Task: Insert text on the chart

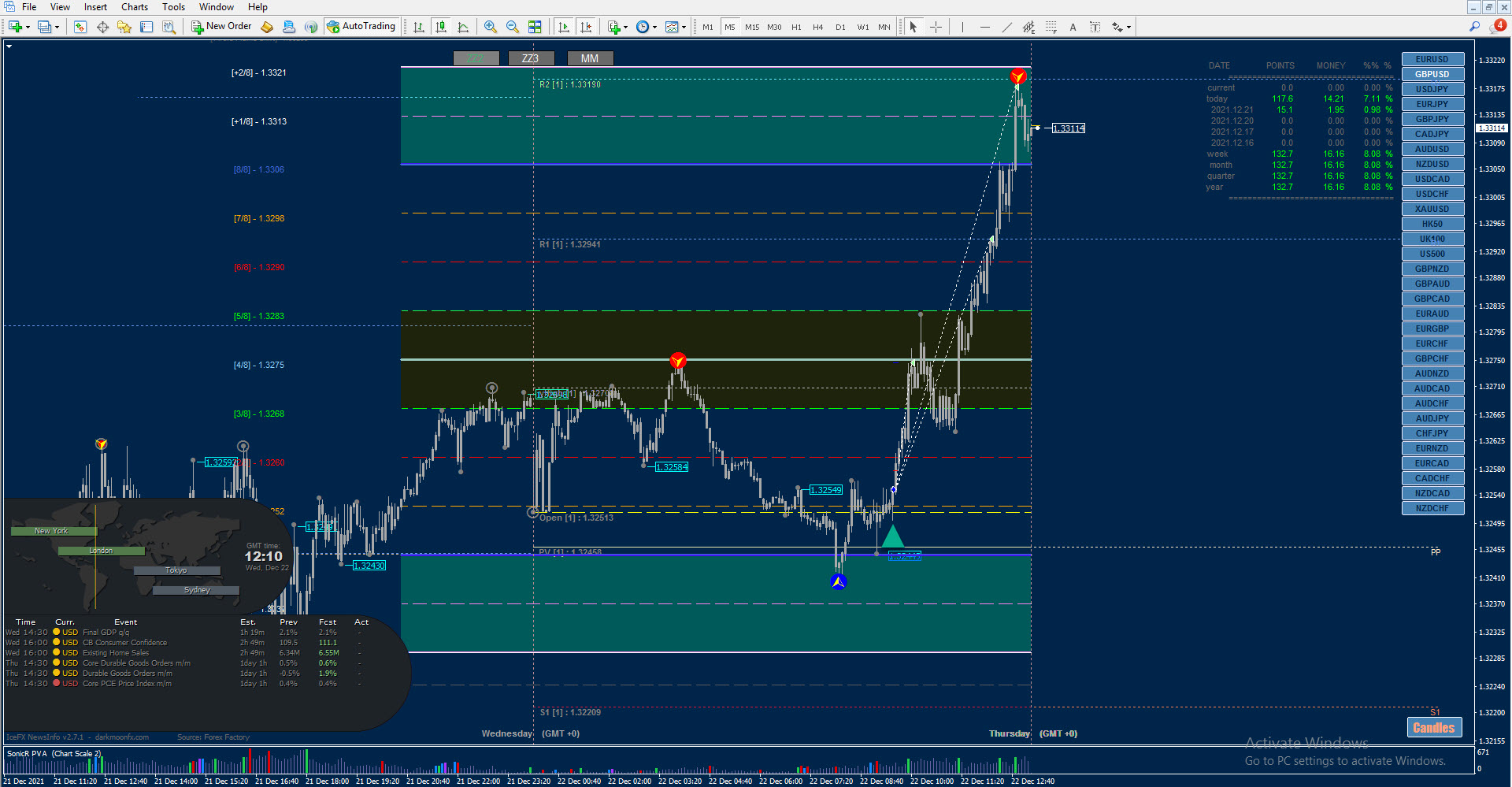Action: [1073, 27]
